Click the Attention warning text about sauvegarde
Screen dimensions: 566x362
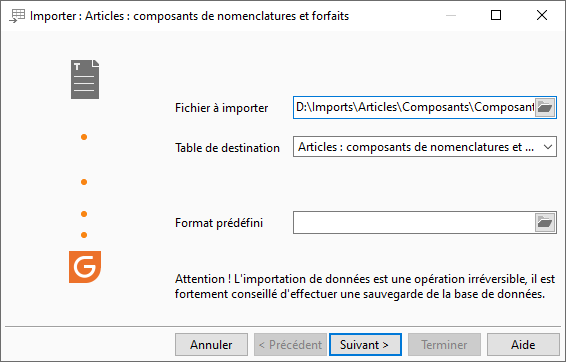pyautogui.click(x=365, y=286)
